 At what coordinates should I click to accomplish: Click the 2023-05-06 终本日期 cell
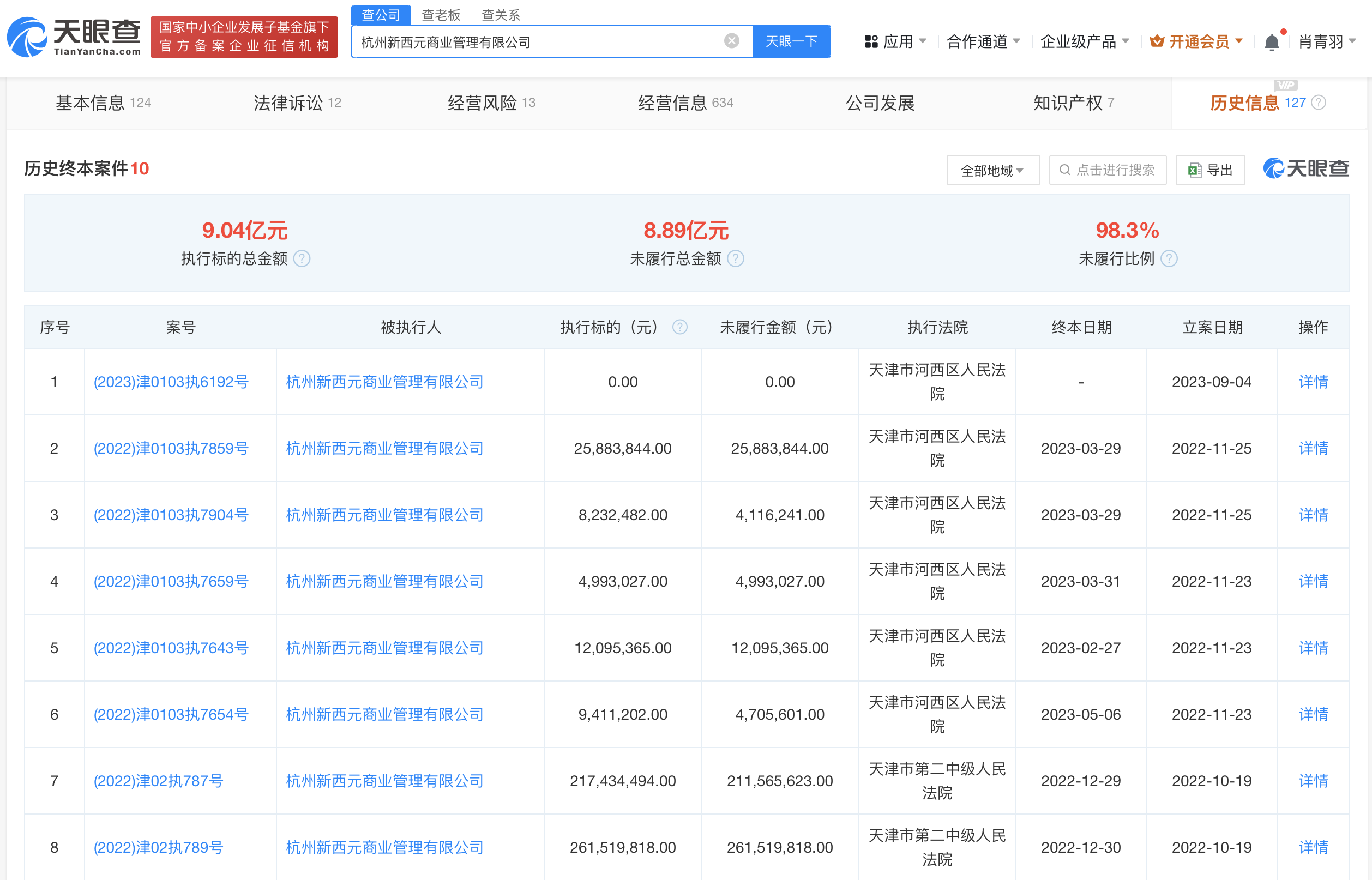(1081, 714)
